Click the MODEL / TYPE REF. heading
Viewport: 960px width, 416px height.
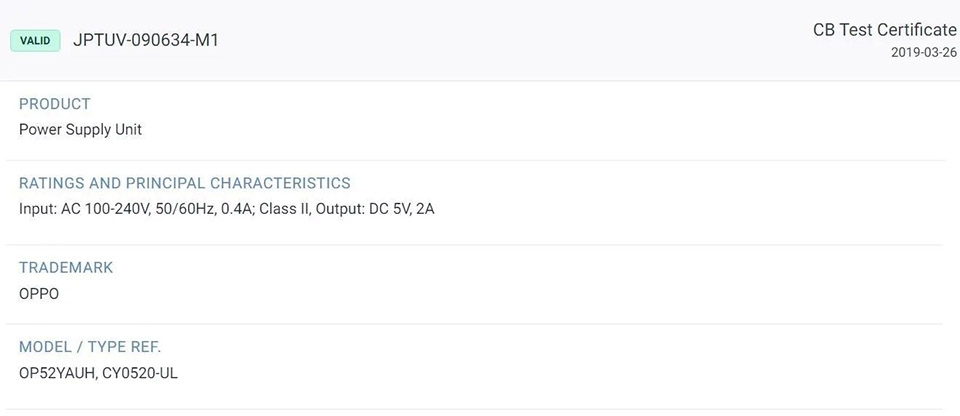(90, 347)
